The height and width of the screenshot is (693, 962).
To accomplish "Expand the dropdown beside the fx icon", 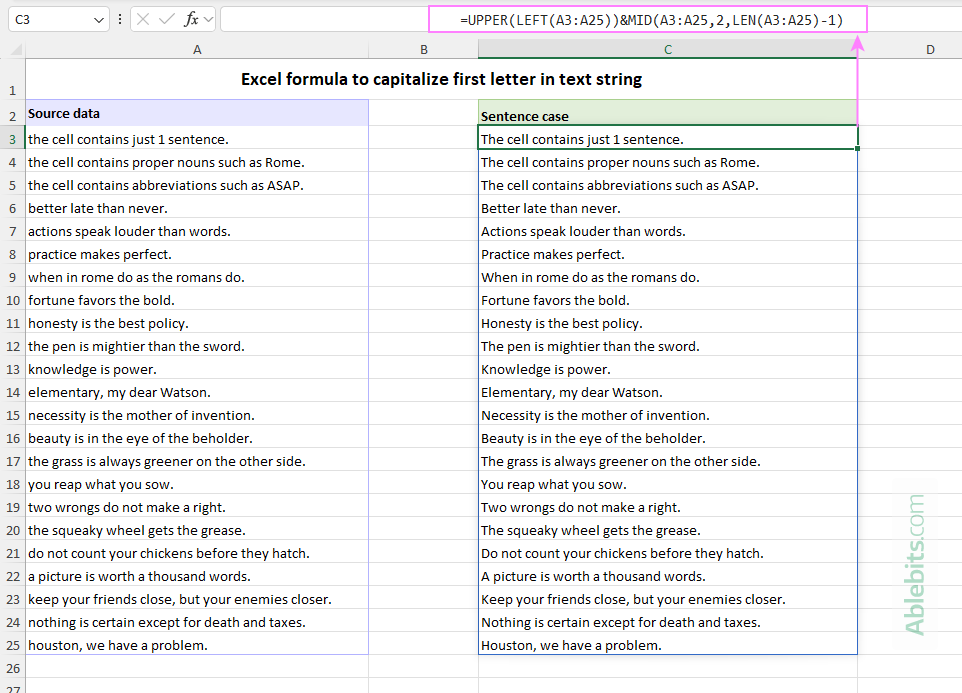I will click(x=209, y=20).
